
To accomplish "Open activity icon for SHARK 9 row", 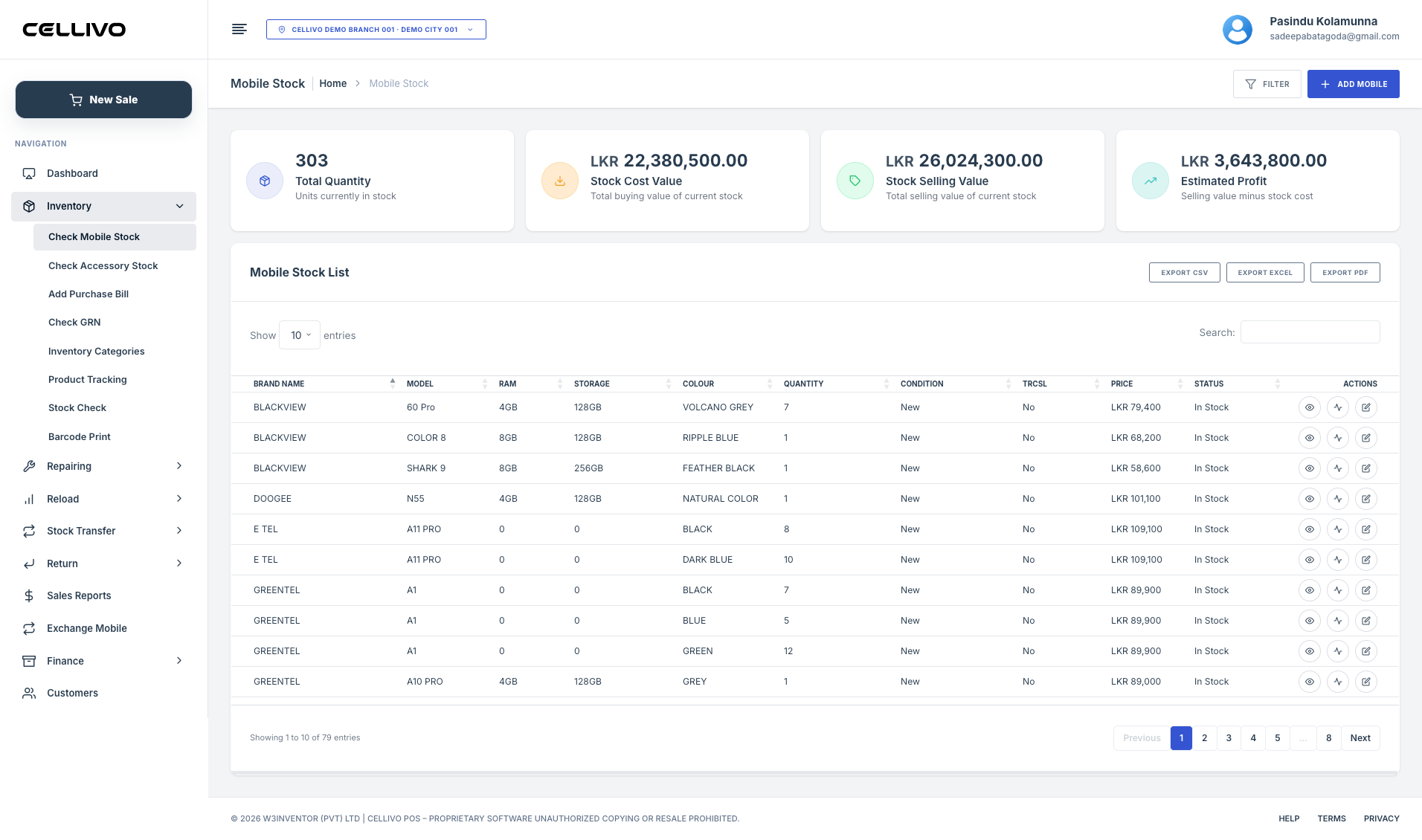I will [x=1338, y=468].
